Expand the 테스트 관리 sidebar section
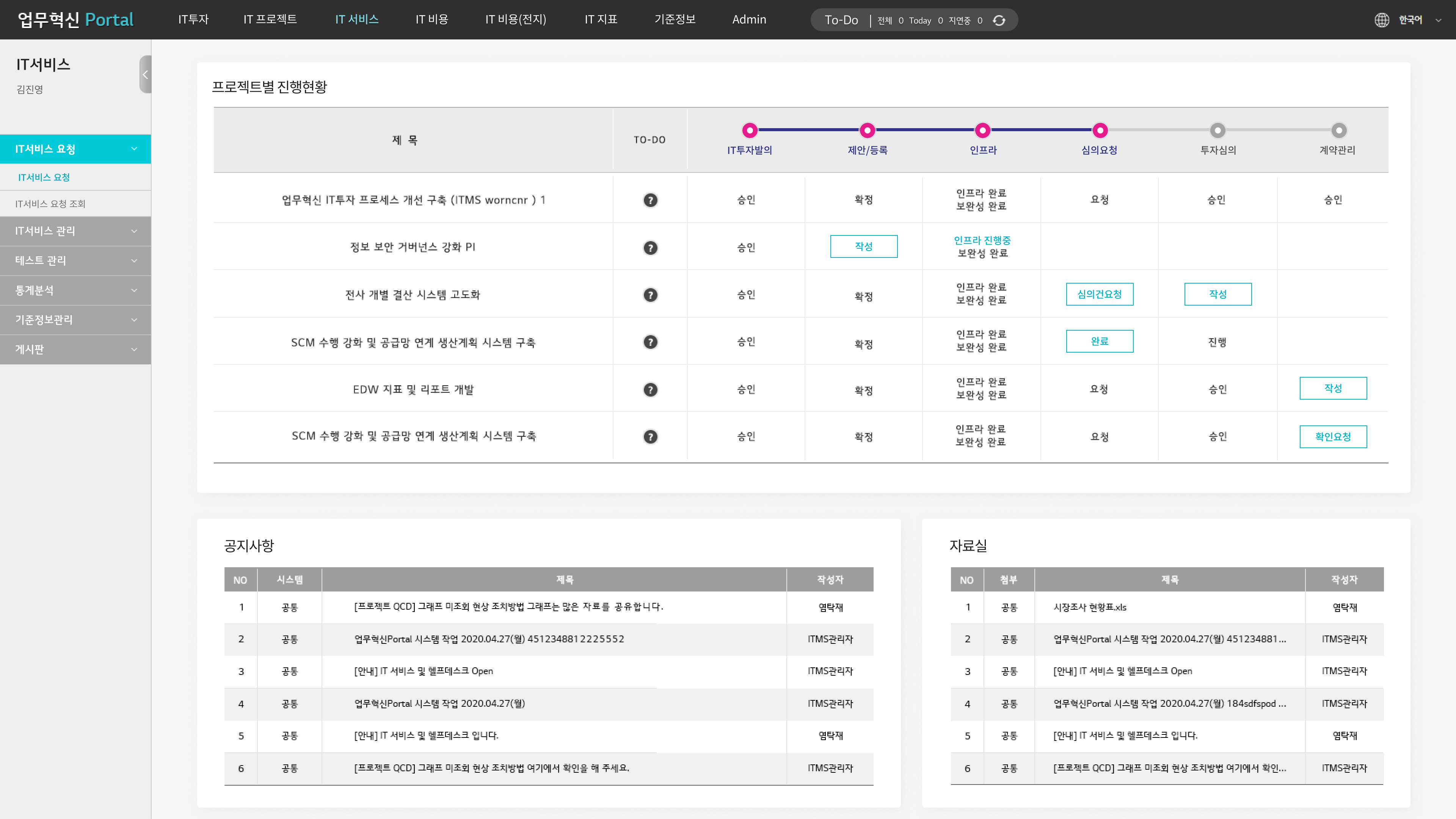 (75, 260)
